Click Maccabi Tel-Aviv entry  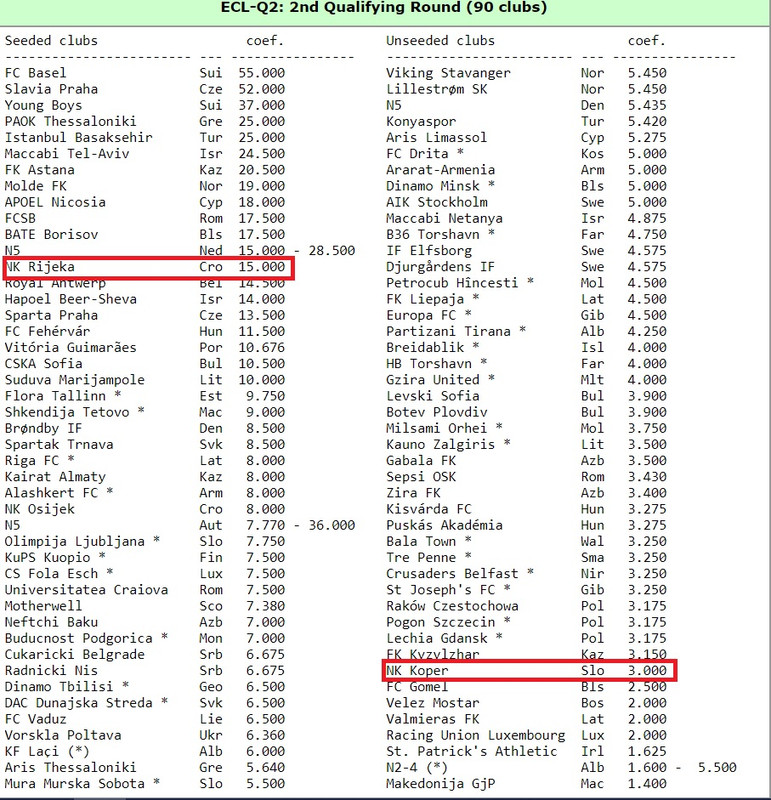67,154
